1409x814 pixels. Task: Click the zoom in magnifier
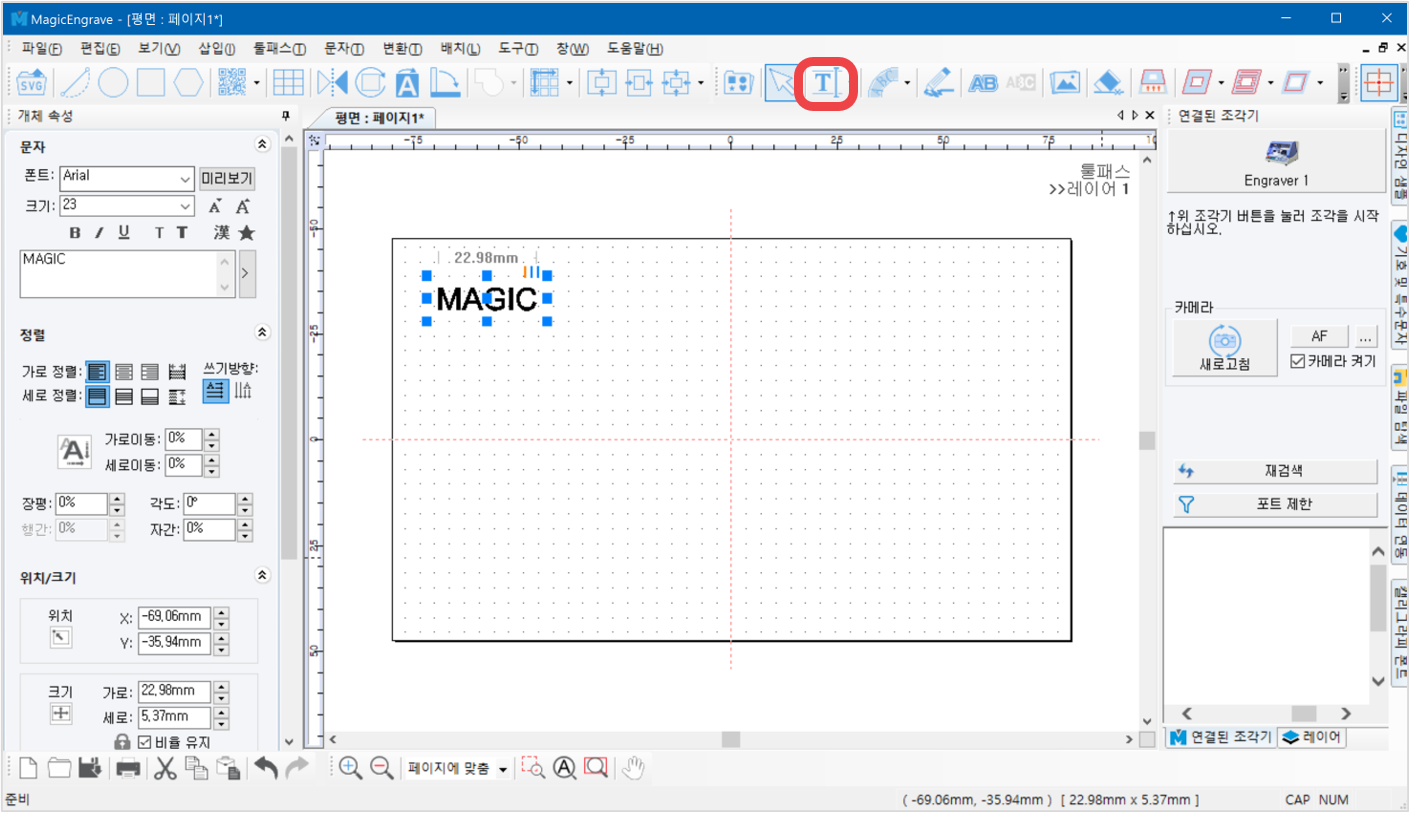350,768
